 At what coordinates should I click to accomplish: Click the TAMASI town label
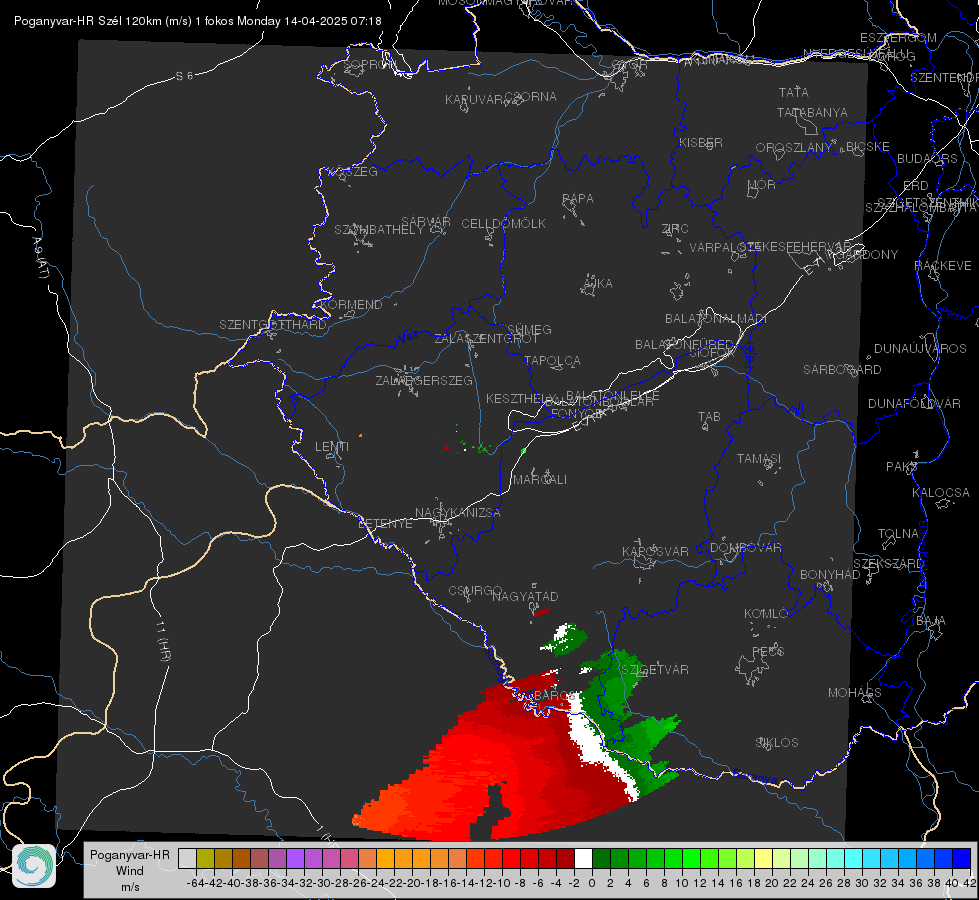coord(759,458)
